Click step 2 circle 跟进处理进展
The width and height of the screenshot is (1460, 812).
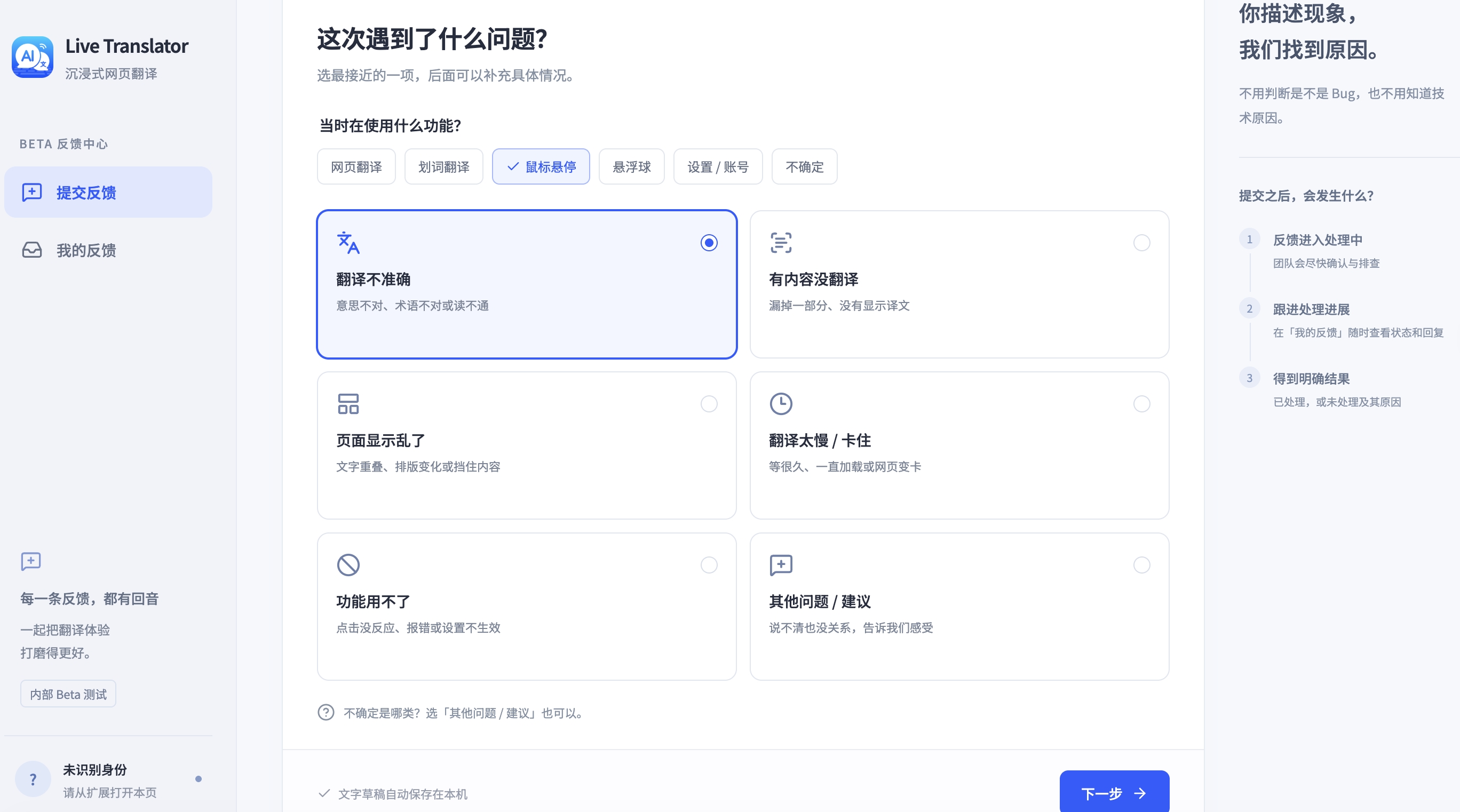pos(1249,309)
